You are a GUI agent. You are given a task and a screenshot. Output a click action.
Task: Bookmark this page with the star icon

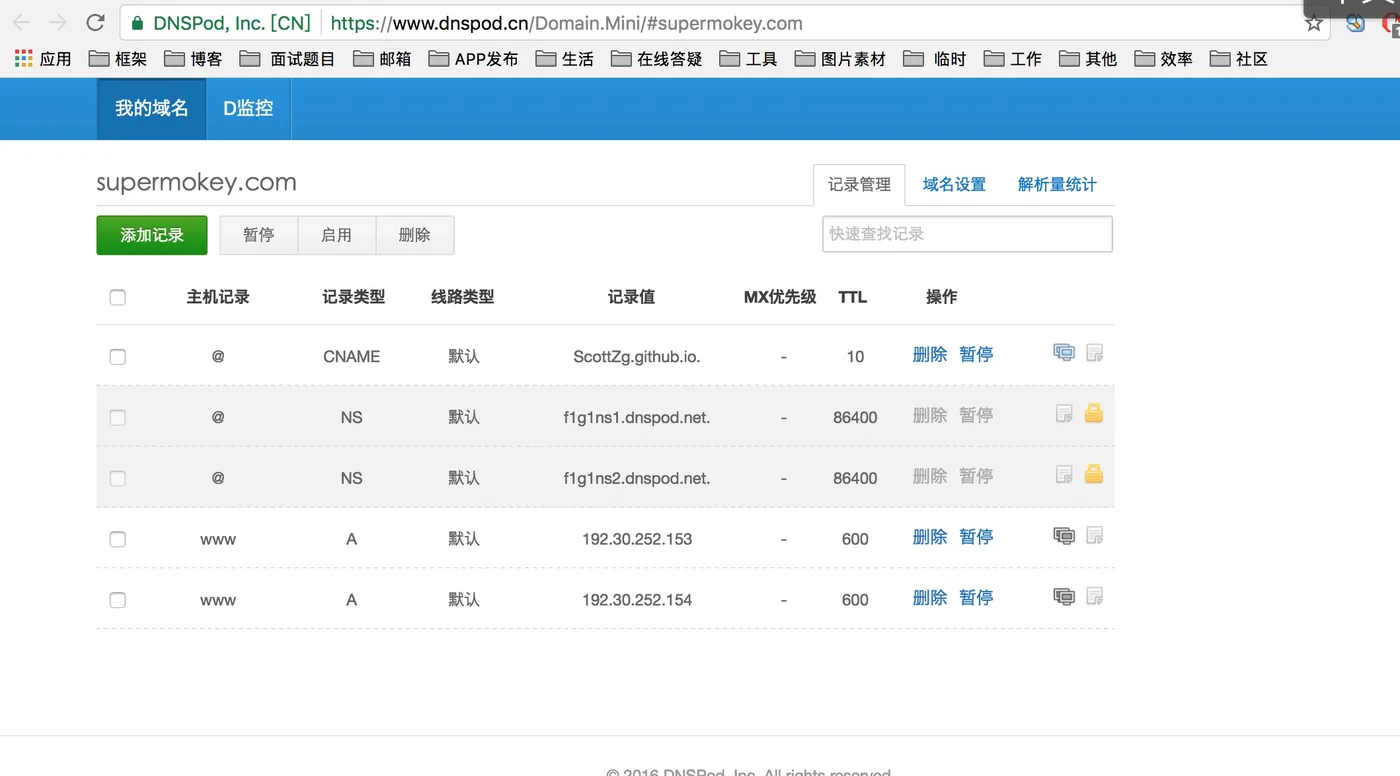point(1313,23)
